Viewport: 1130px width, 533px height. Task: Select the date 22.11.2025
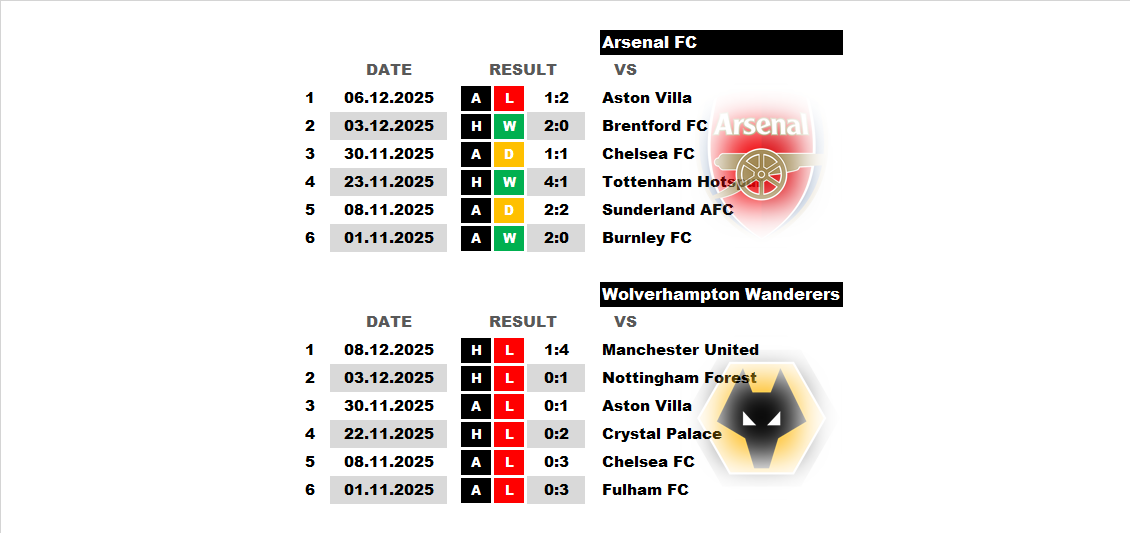point(389,434)
